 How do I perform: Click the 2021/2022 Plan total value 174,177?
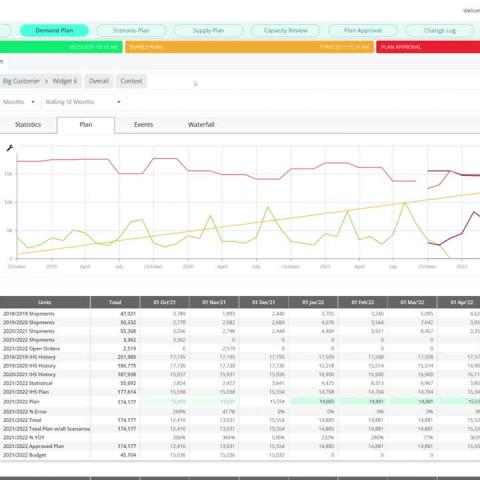(127, 402)
